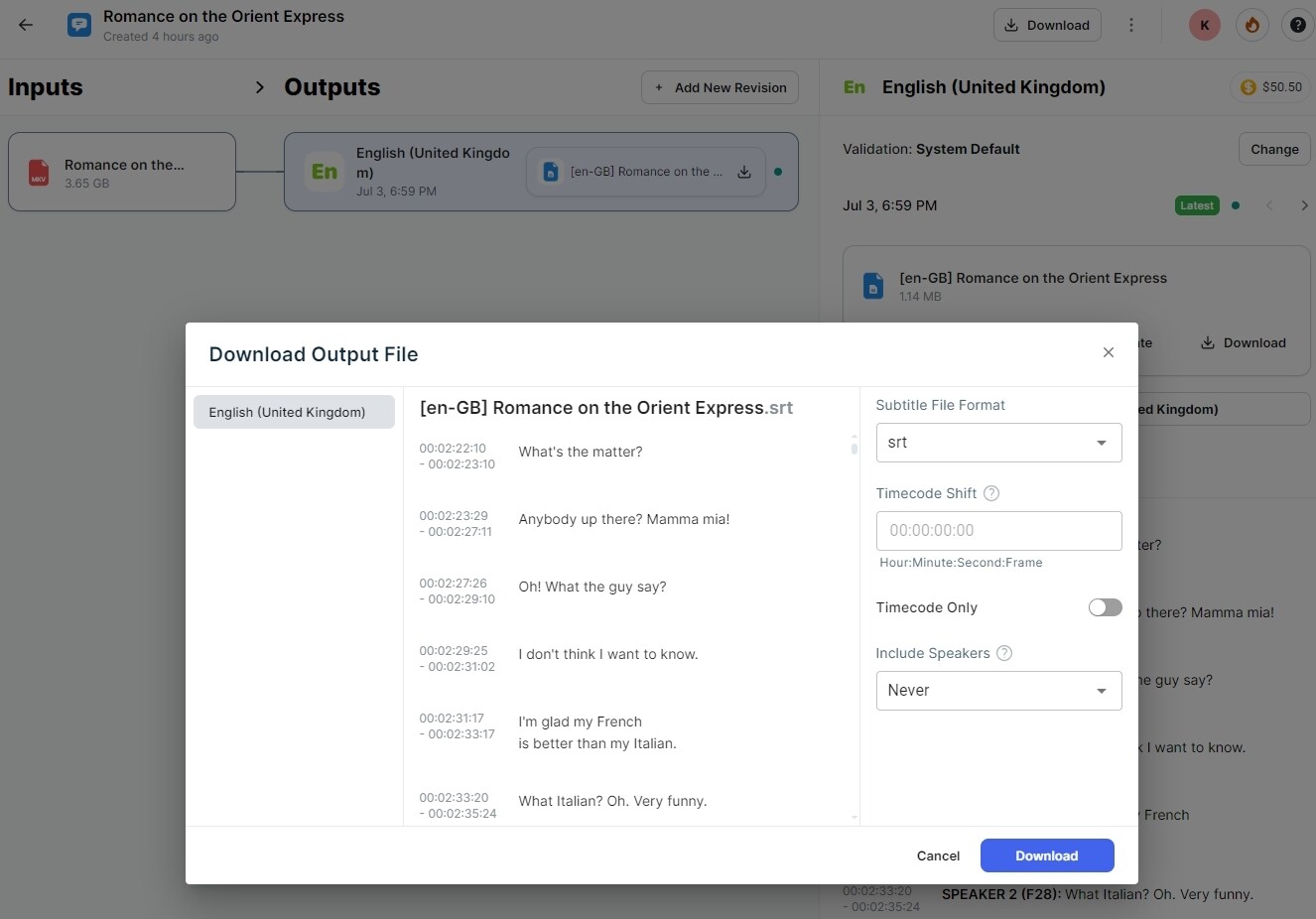
Task: Click the Timecode Shift input field
Action: (x=997, y=531)
